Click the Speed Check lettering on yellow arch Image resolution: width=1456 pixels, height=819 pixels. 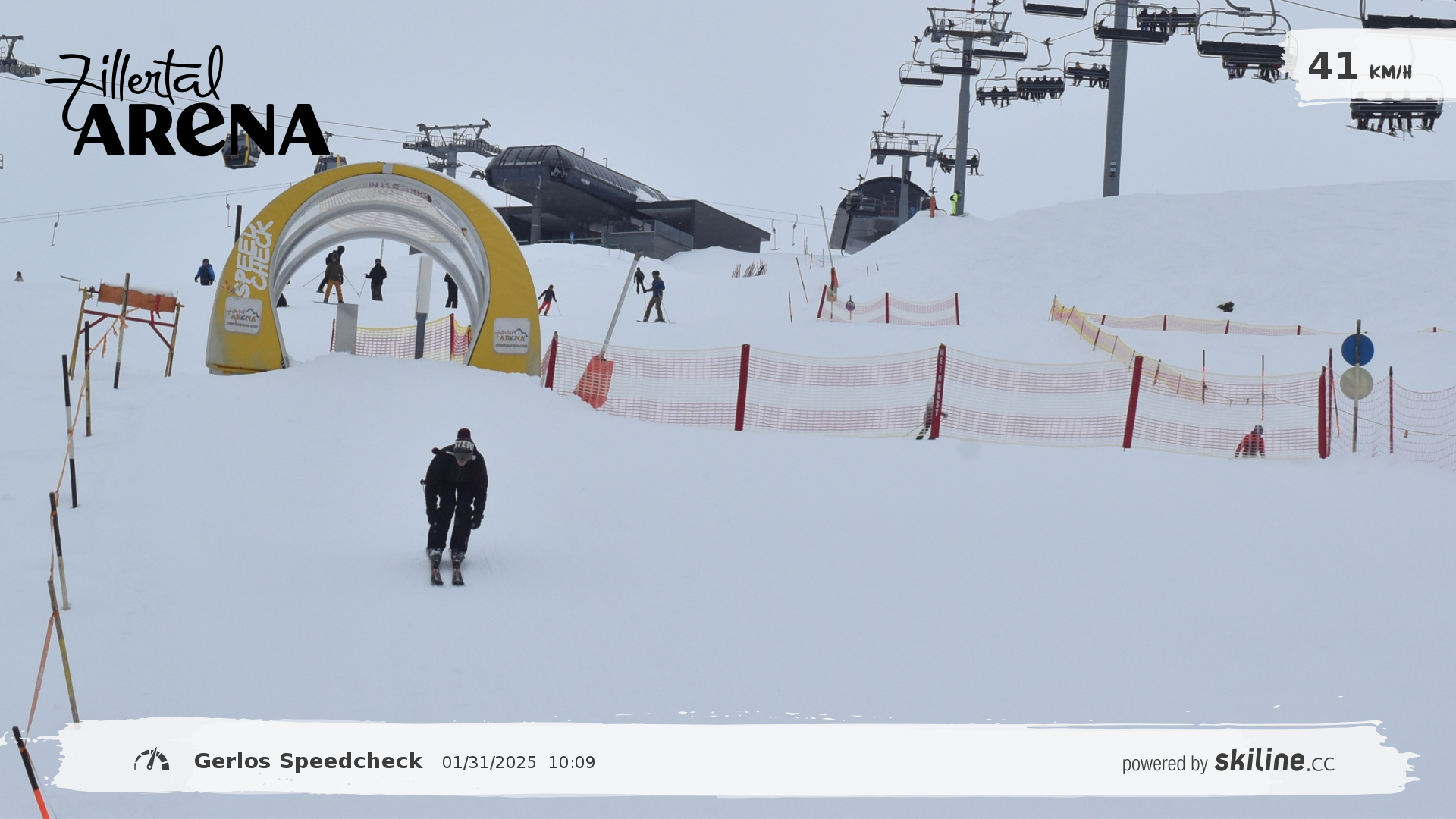coord(254,259)
